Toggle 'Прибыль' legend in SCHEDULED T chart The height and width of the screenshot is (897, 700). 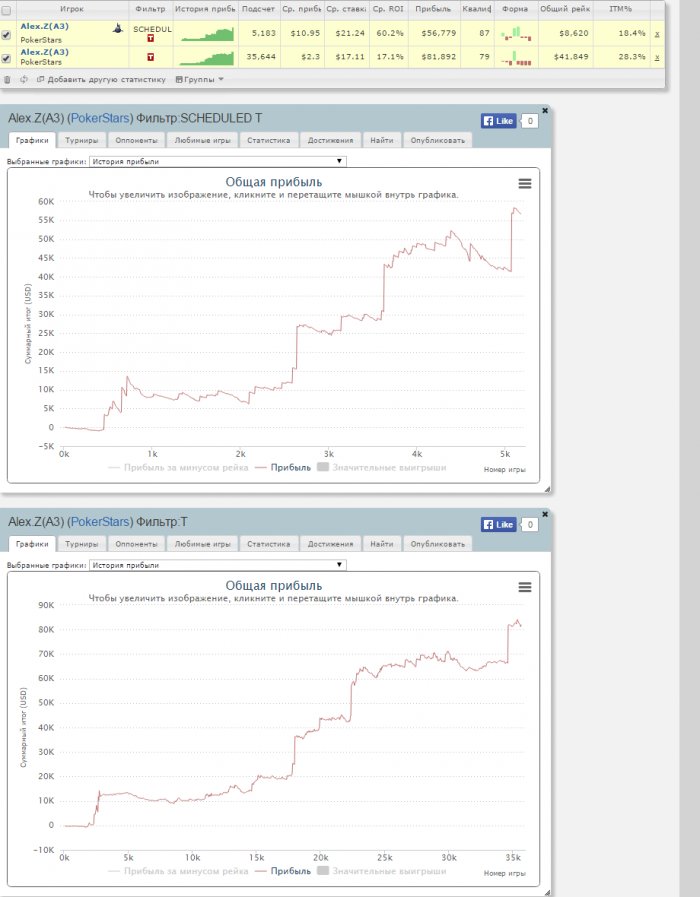point(283,467)
